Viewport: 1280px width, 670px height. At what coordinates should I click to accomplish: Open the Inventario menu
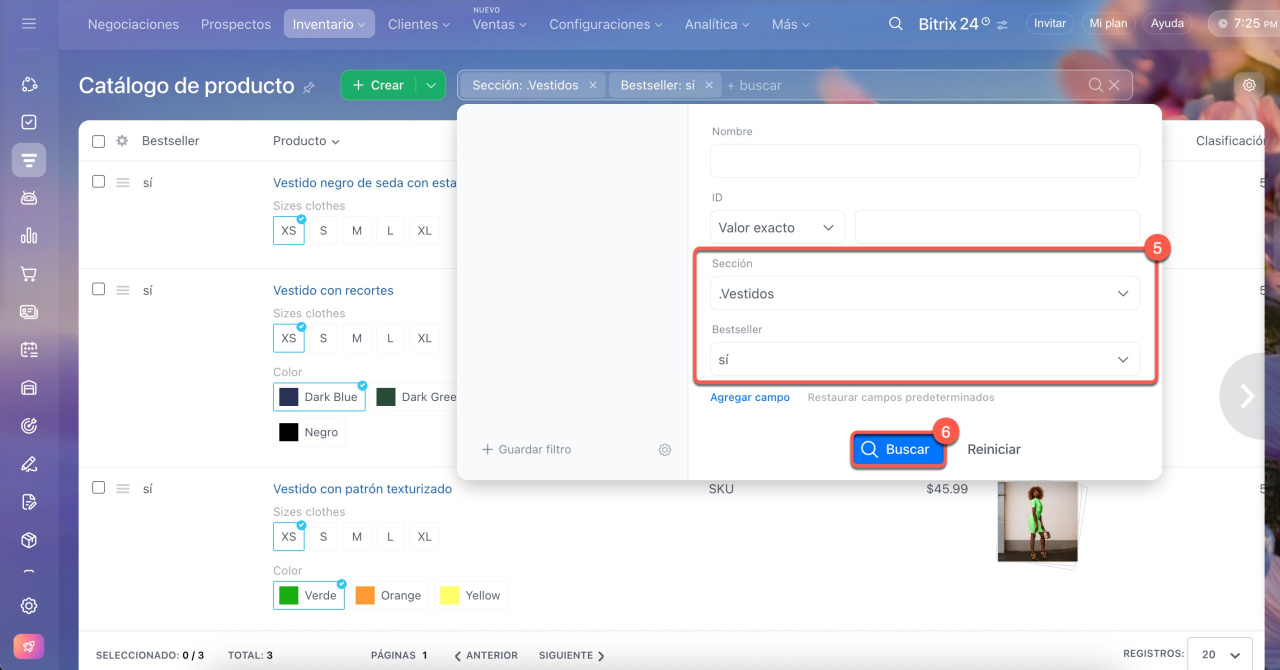click(329, 24)
